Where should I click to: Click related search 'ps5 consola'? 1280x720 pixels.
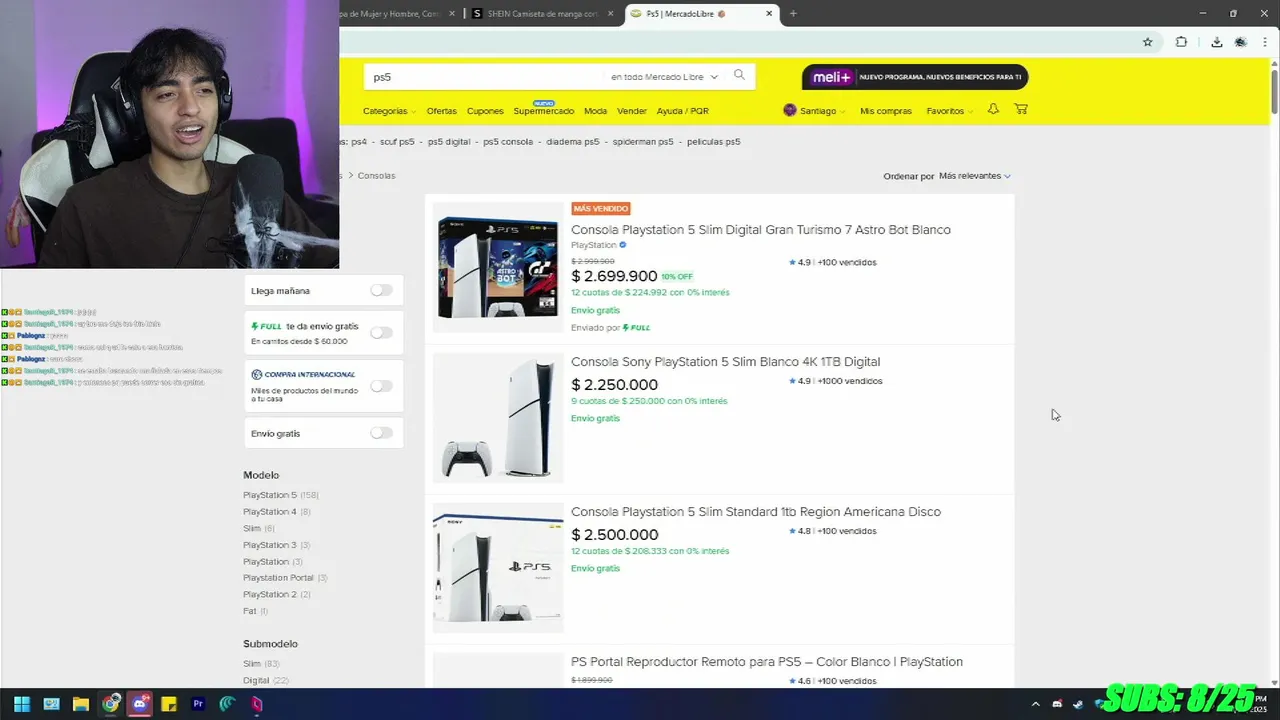click(508, 142)
